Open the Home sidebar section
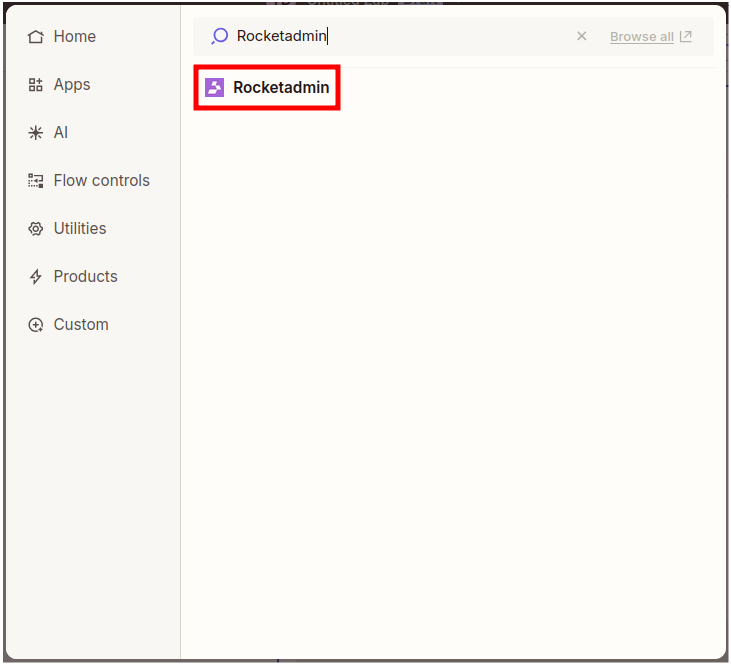Screen dimensions: 731x664 click(x=62, y=36)
